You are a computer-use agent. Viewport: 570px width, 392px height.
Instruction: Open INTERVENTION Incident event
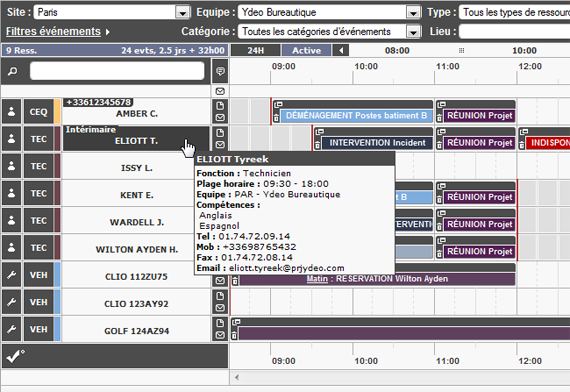(377, 143)
